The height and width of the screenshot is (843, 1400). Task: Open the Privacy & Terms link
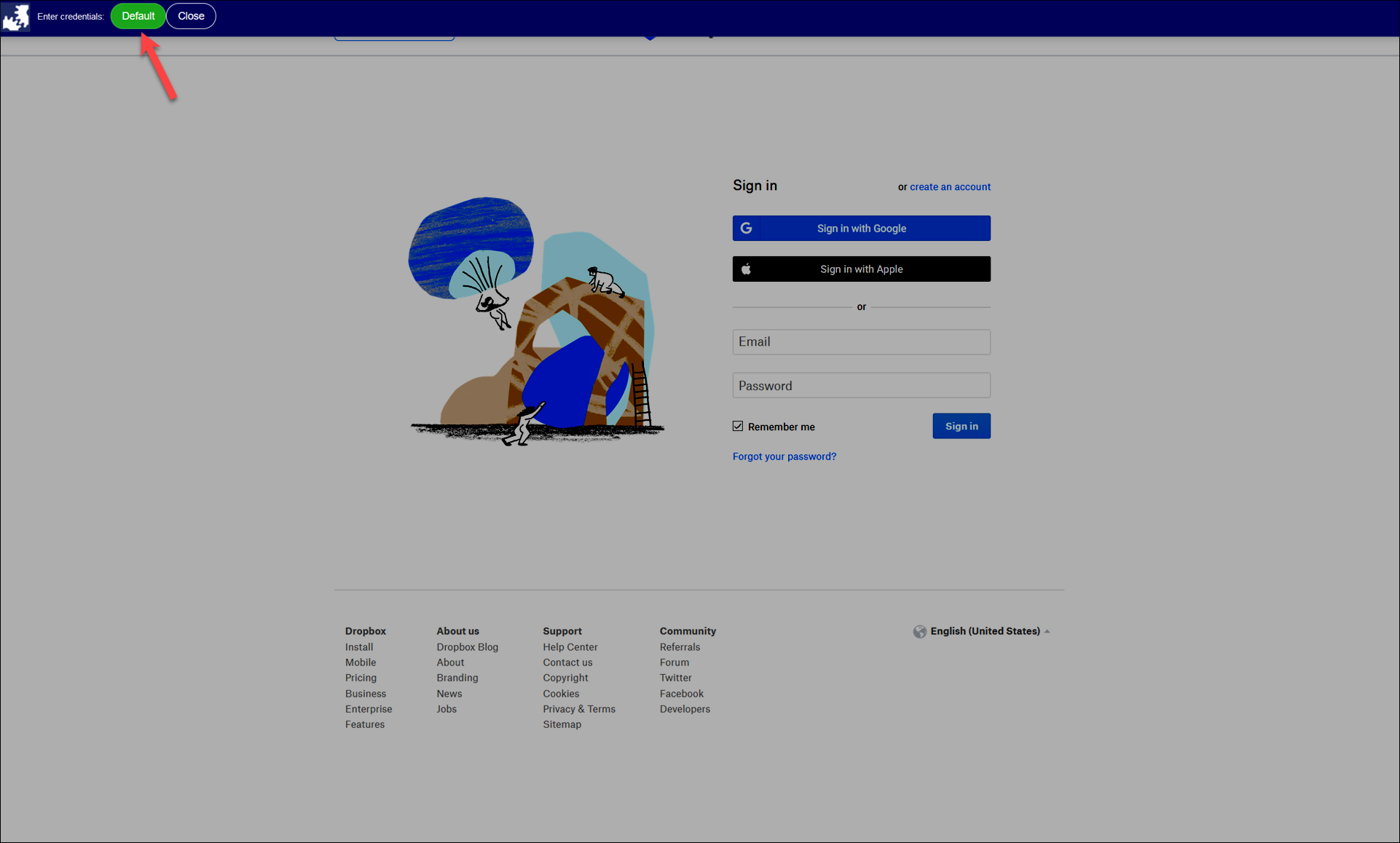click(579, 709)
